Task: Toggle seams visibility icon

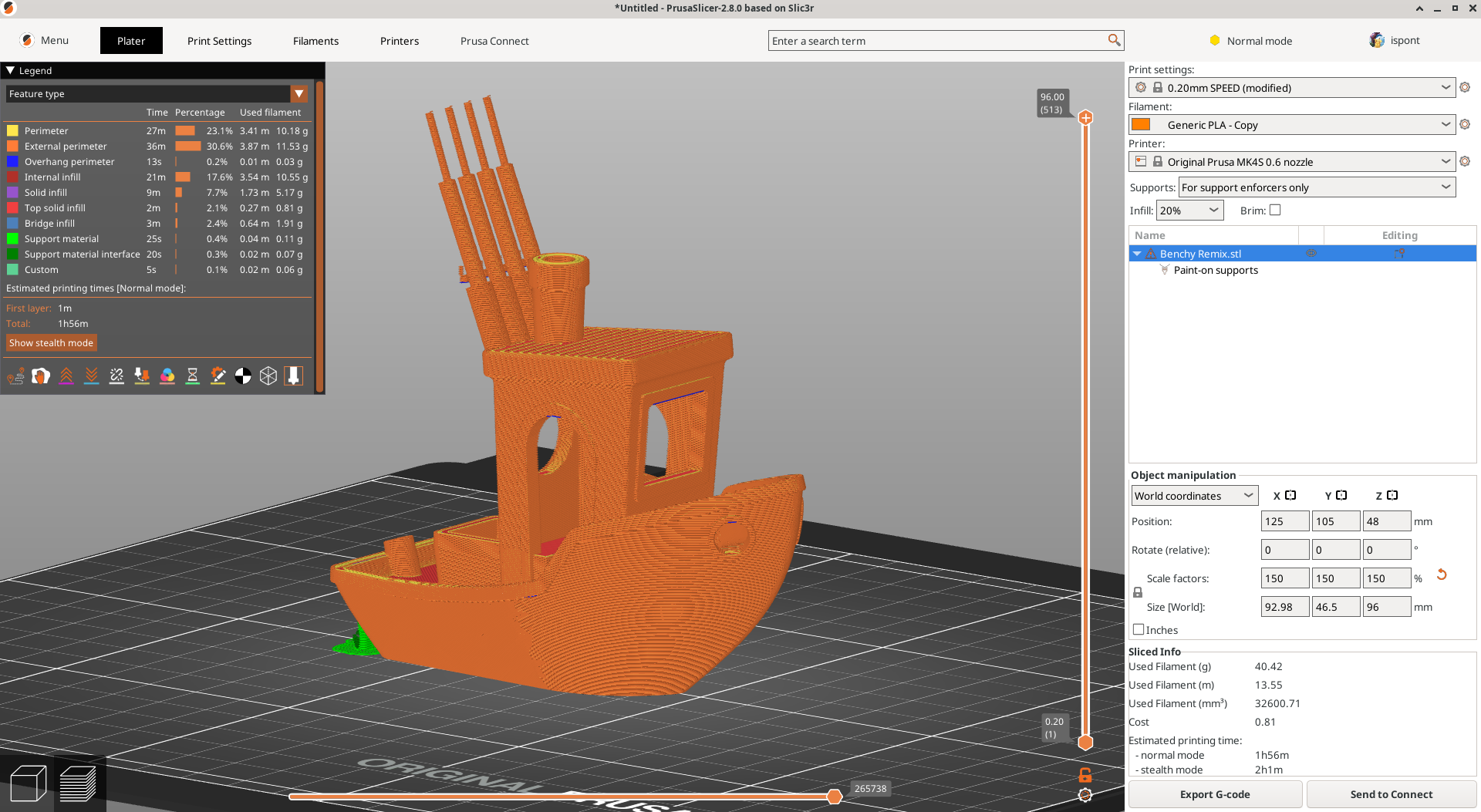Action: 116,376
